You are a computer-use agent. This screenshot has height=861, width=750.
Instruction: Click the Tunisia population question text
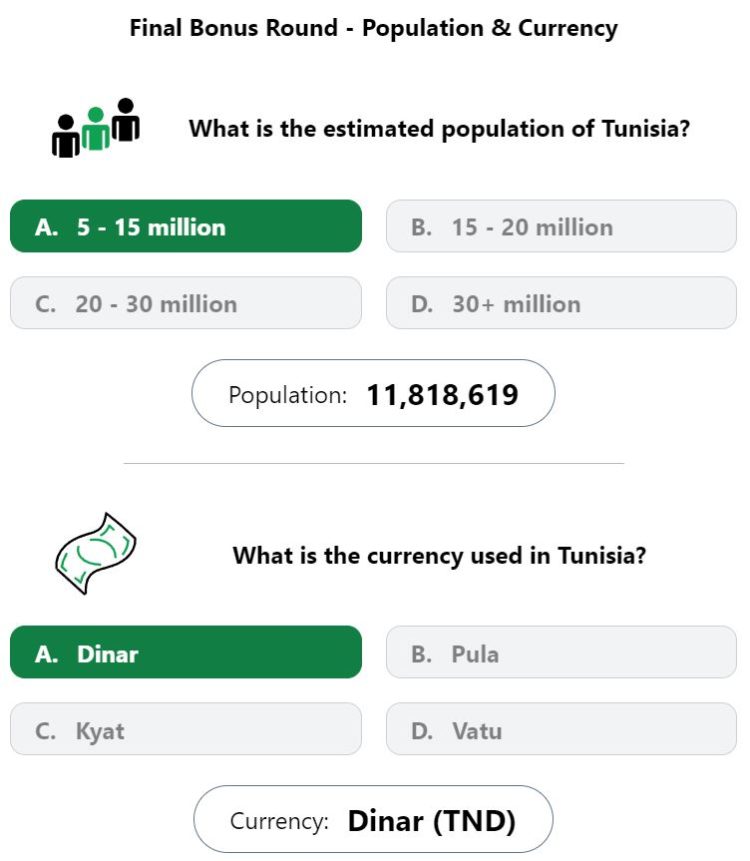tap(439, 129)
